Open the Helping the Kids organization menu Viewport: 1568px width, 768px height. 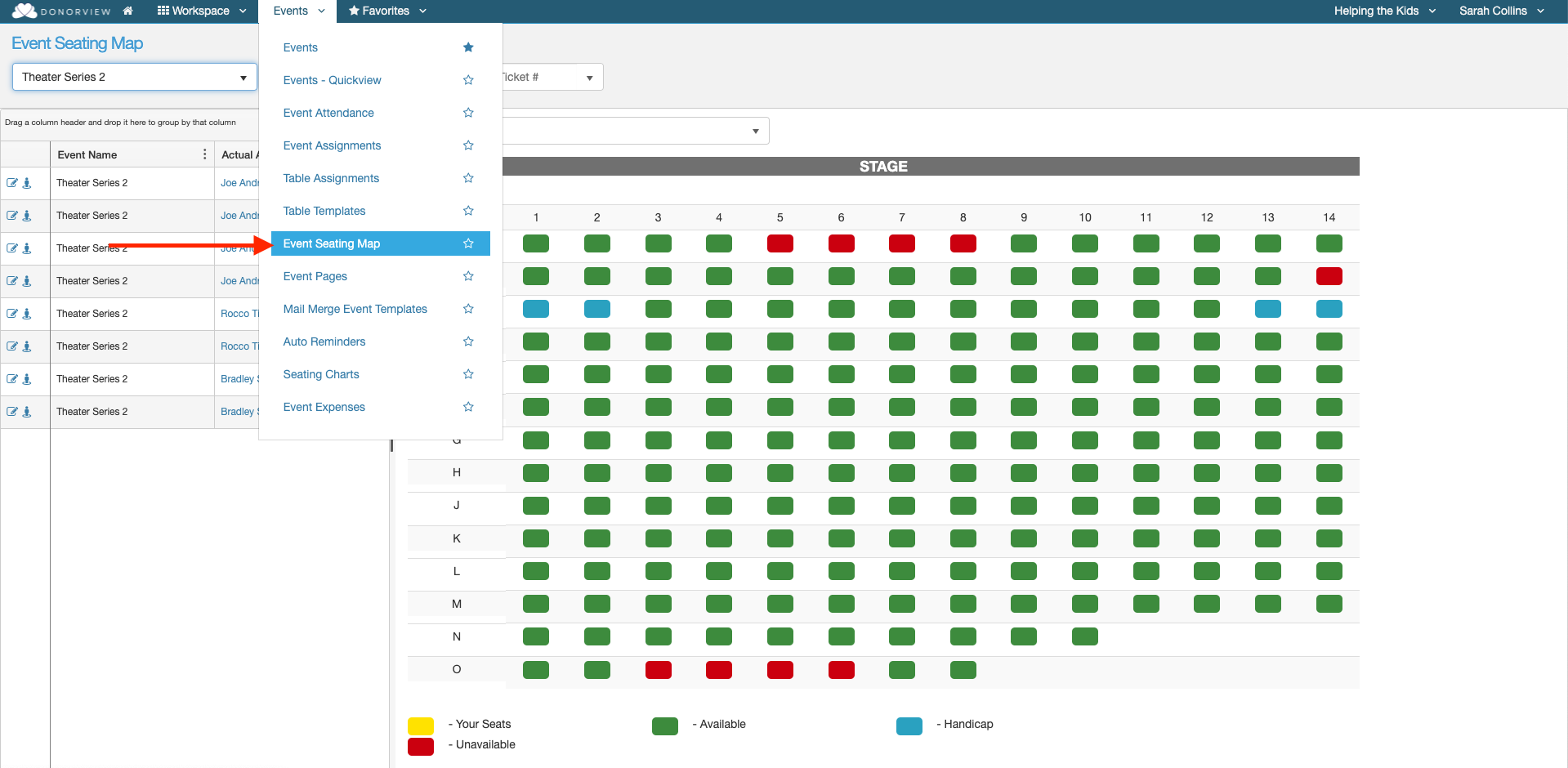point(1385,11)
